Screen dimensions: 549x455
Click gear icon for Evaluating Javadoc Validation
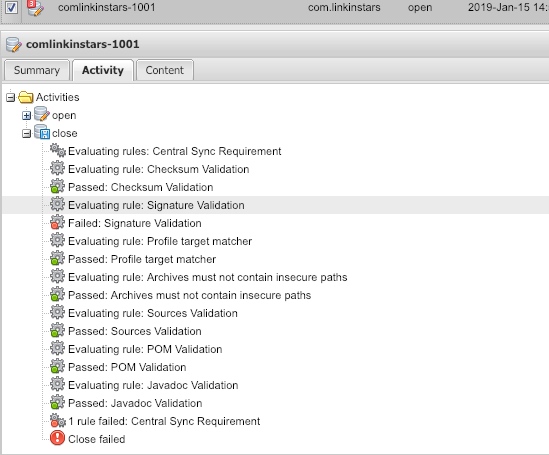pos(57,384)
